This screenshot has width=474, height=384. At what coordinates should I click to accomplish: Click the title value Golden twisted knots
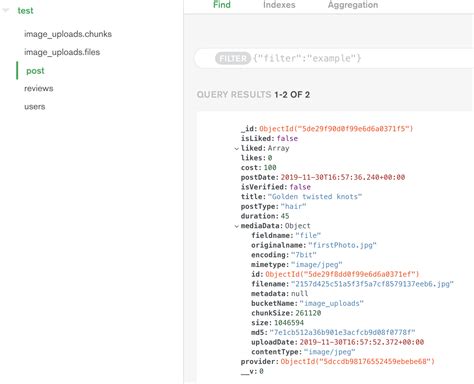(x=315, y=197)
